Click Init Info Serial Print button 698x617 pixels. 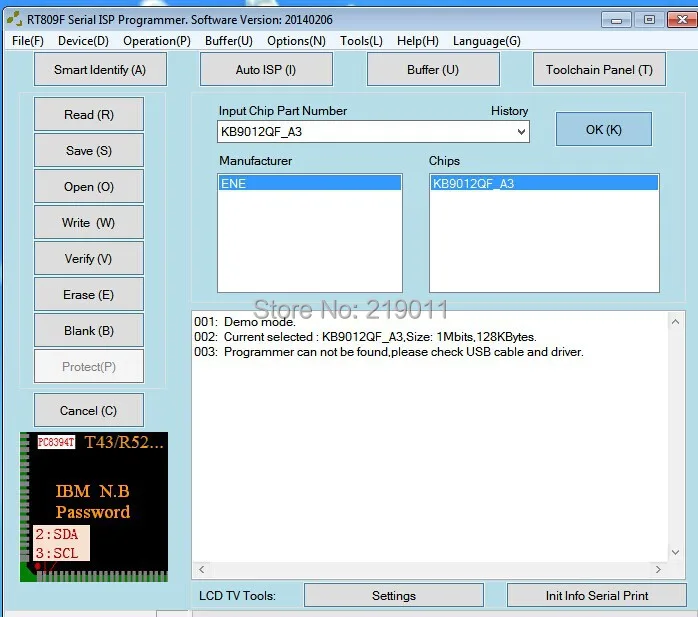click(x=597, y=595)
